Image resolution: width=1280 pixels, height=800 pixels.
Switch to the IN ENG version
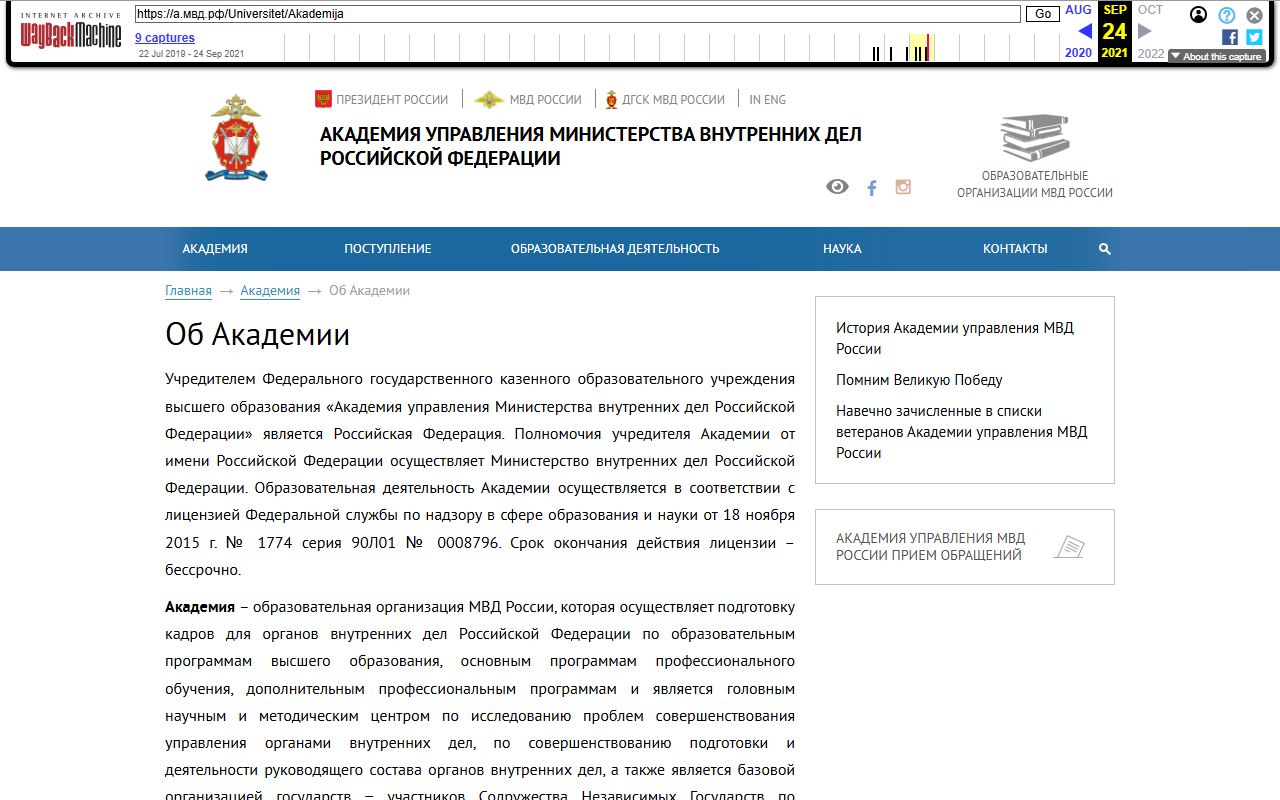pos(768,99)
